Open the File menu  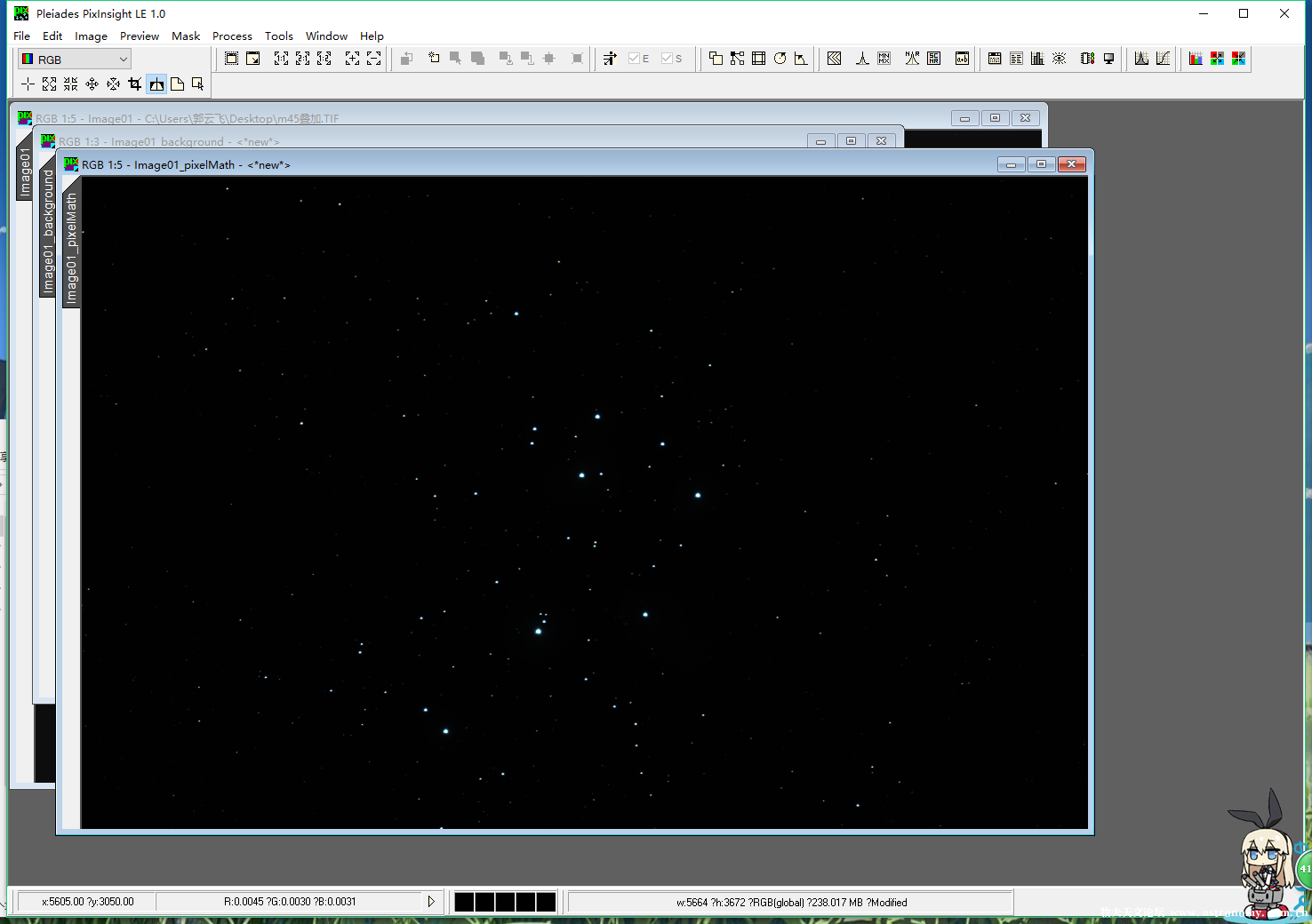(22, 36)
